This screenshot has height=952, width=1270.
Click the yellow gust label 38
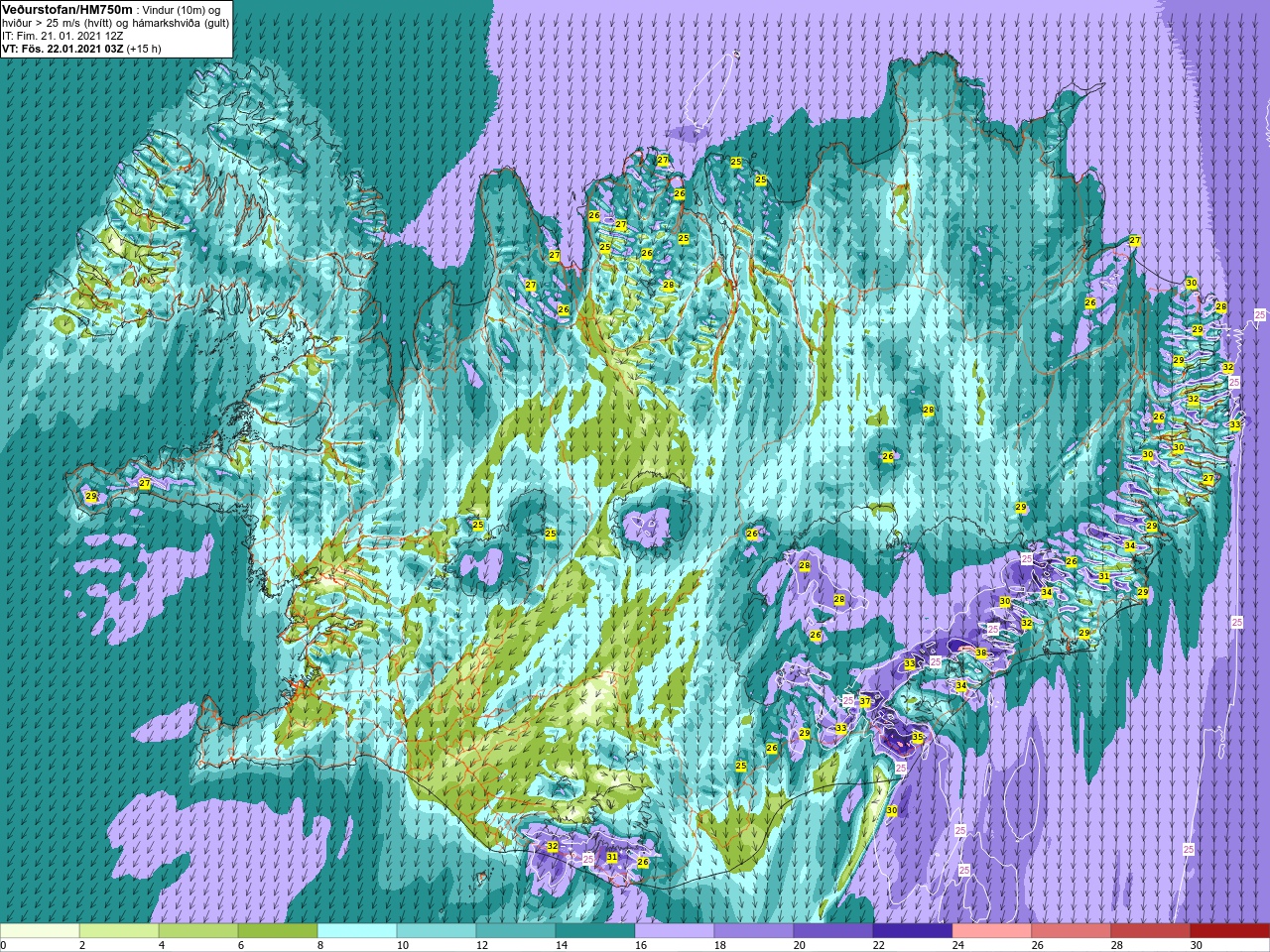(x=980, y=653)
